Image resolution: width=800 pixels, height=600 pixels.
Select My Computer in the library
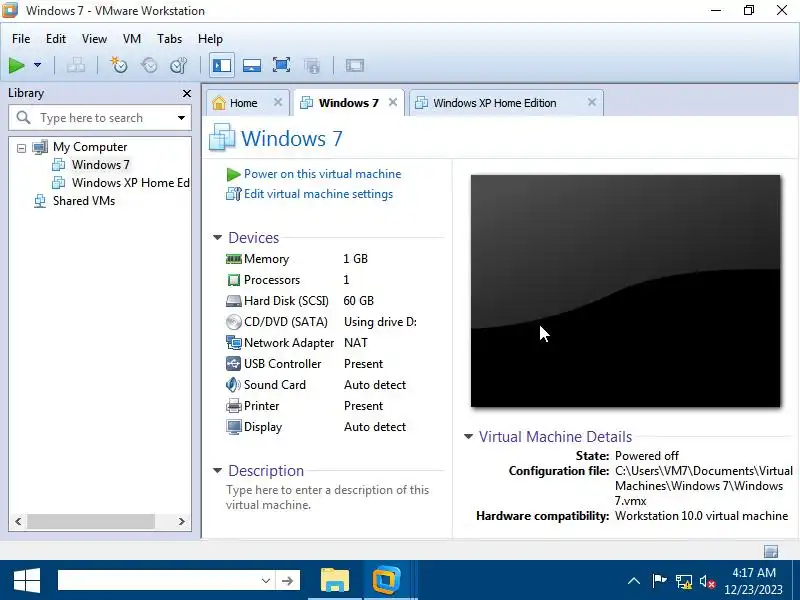point(90,147)
